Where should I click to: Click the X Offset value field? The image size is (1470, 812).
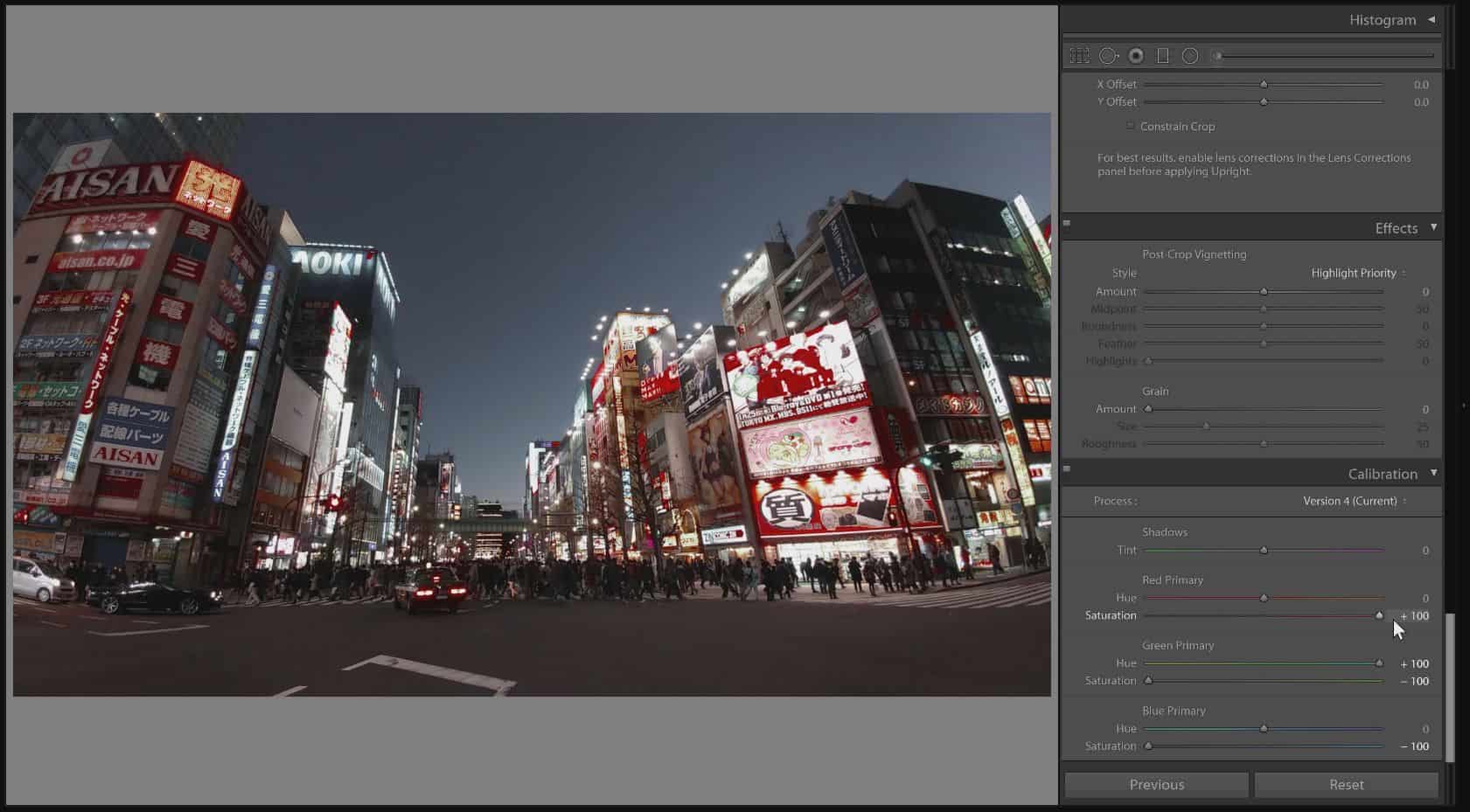(x=1421, y=85)
